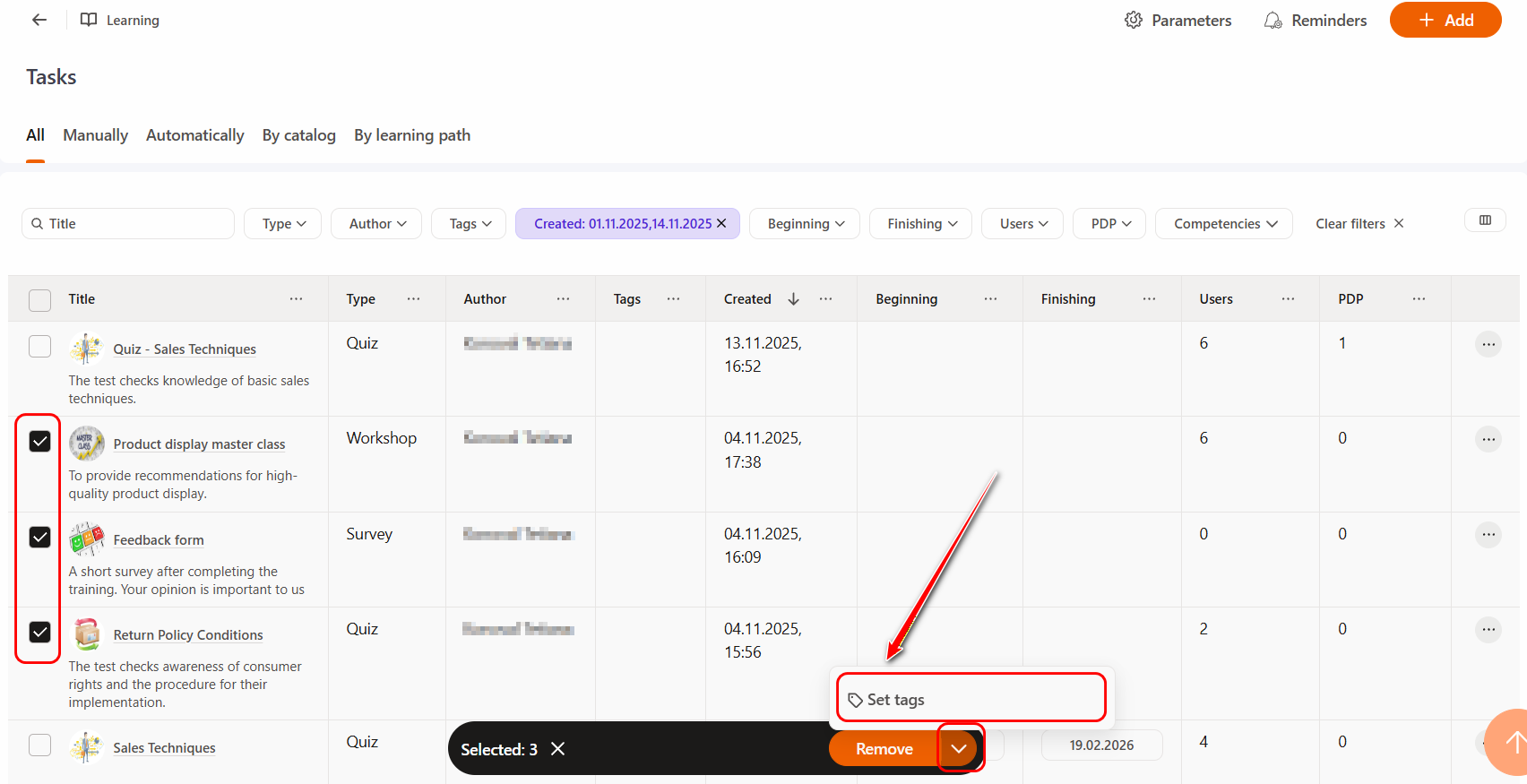The height and width of the screenshot is (784, 1527).
Task: Go back using the left arrow
Action: (39, 20)
